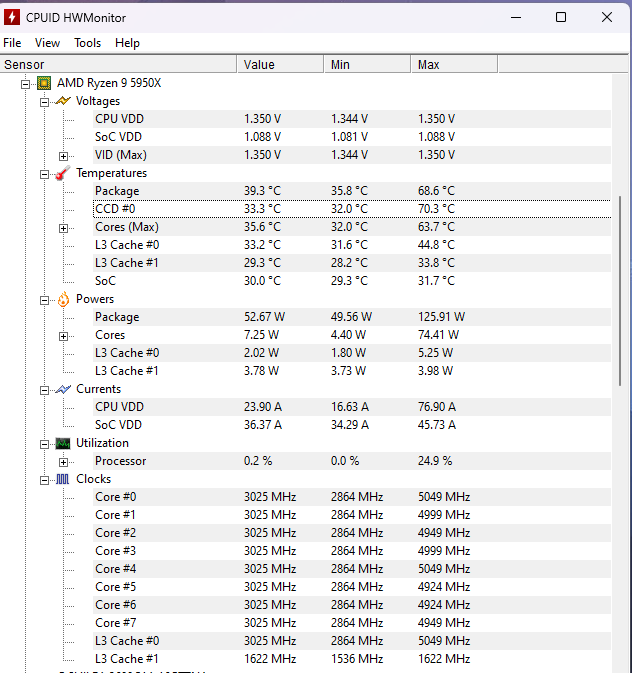Click the AMD Ryzen 9 5950X chip icon
This screenshot has height=673, width=632.
[44, 83]
